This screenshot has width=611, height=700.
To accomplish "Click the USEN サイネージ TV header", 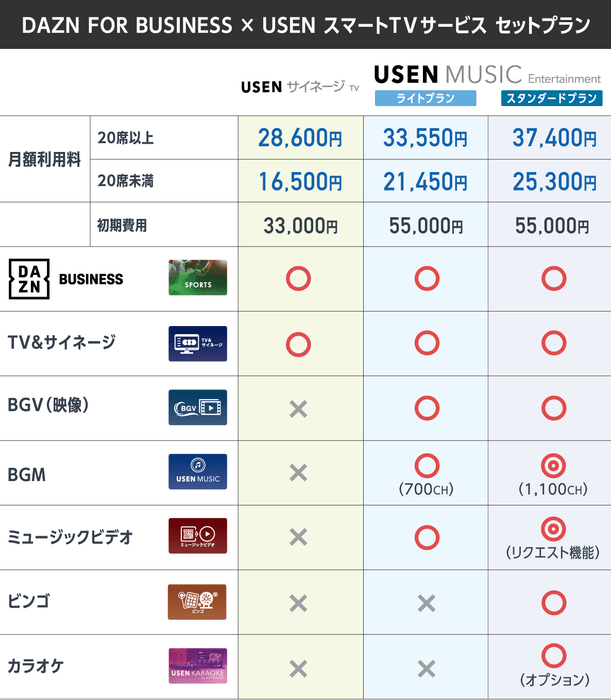I will pos(299,87).
